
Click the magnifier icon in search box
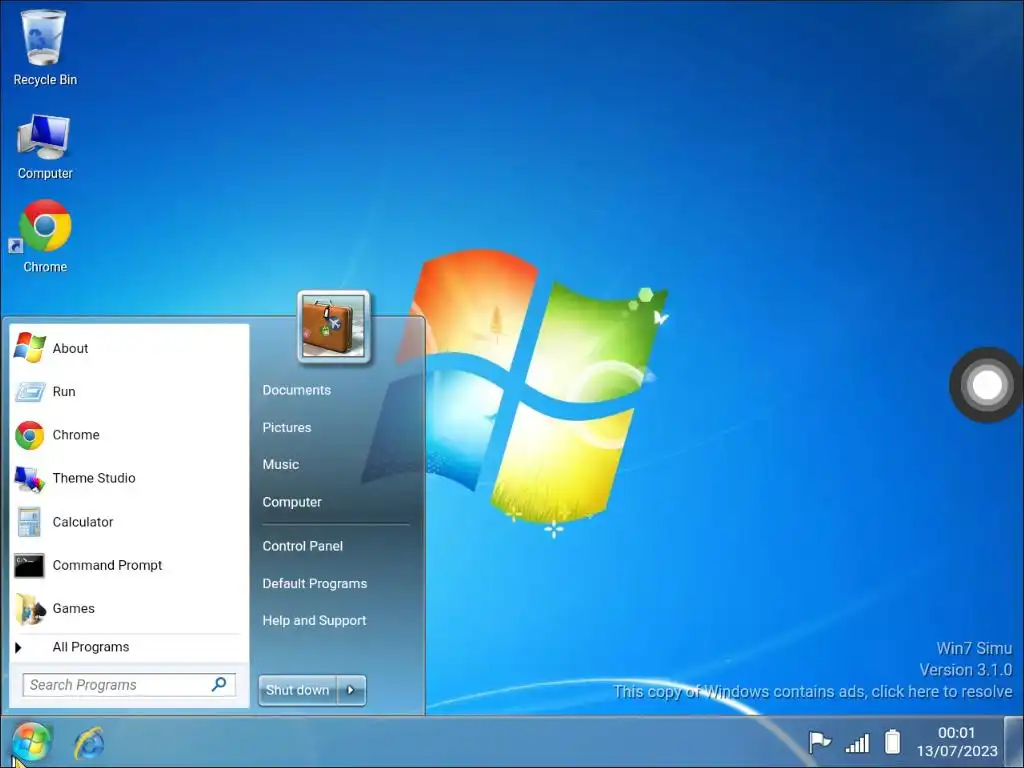[219, 684]
